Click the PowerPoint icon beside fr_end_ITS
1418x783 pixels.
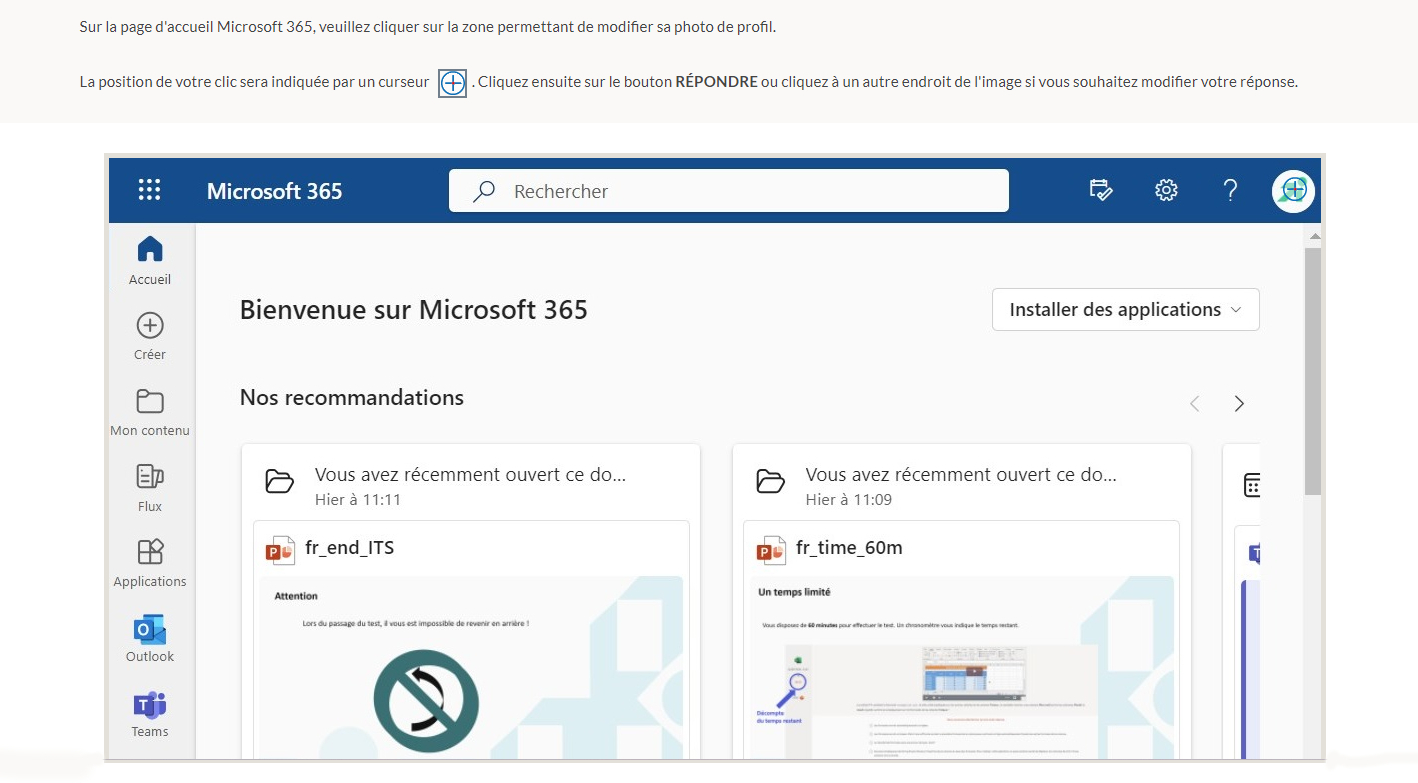point(280,549)
